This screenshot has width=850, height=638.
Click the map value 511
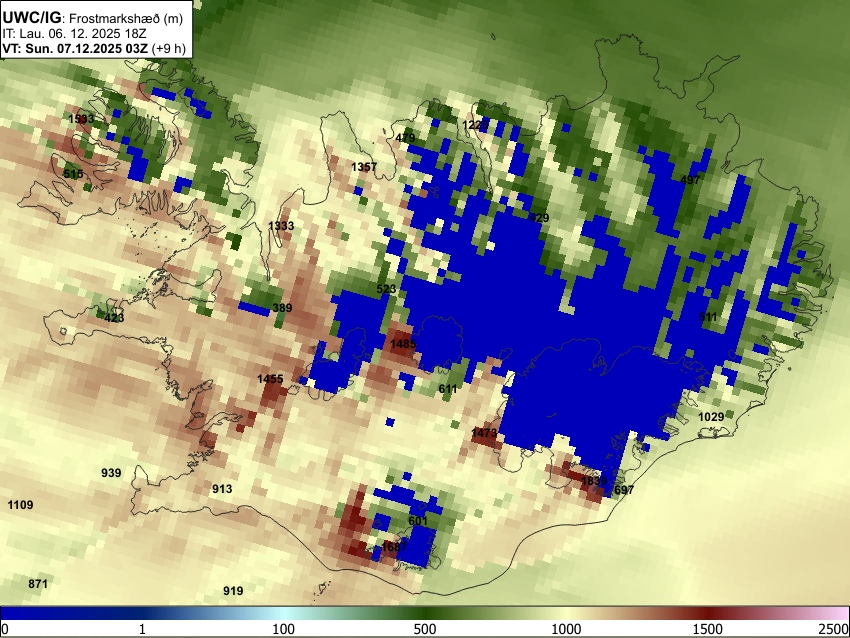point(707,317)
